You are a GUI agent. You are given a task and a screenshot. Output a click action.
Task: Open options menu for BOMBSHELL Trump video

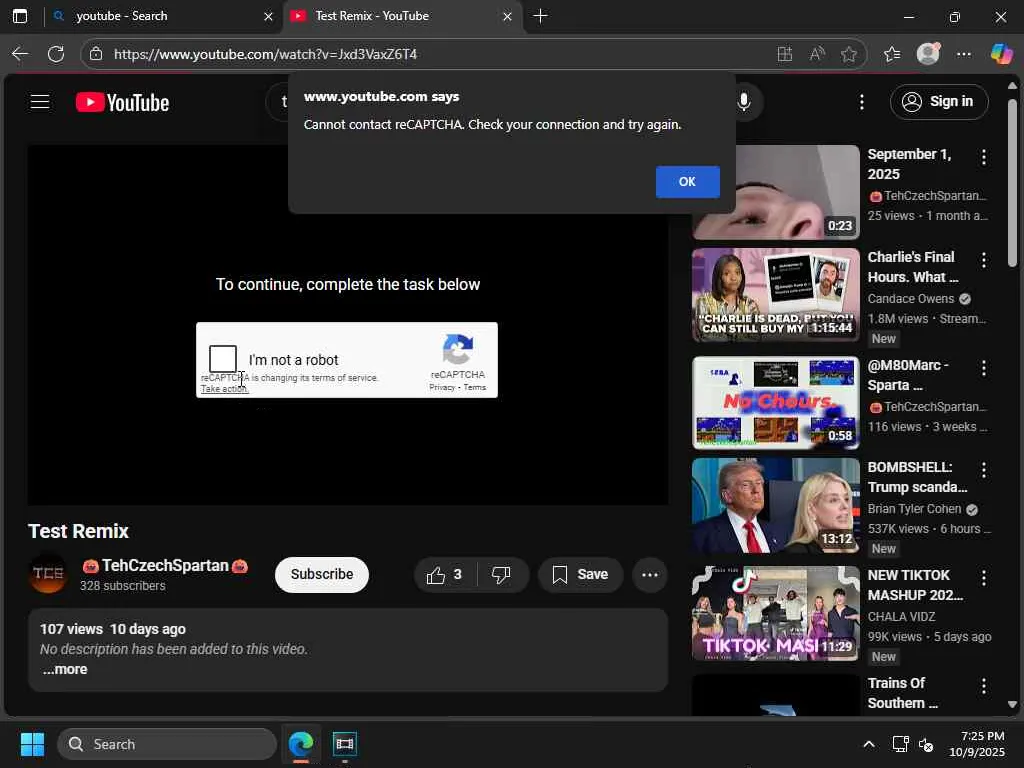(x=983, y=470)
